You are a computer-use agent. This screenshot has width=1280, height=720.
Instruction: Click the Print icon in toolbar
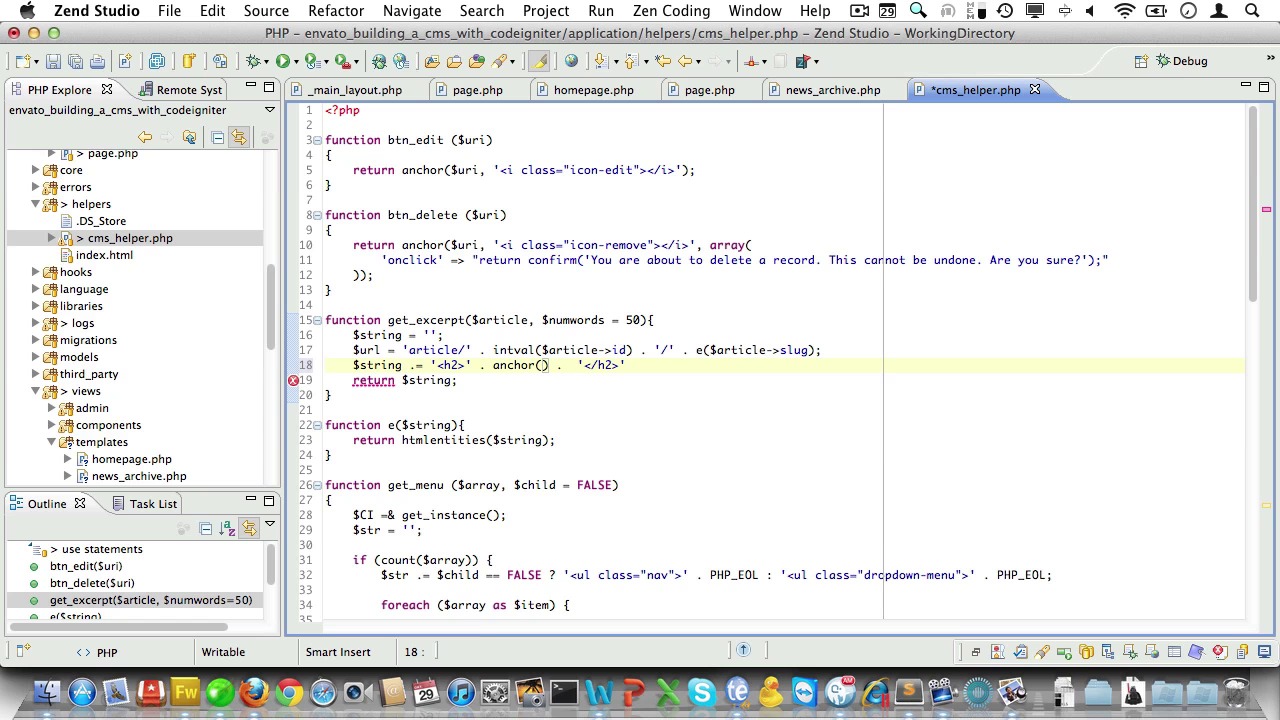click(97, 62)
